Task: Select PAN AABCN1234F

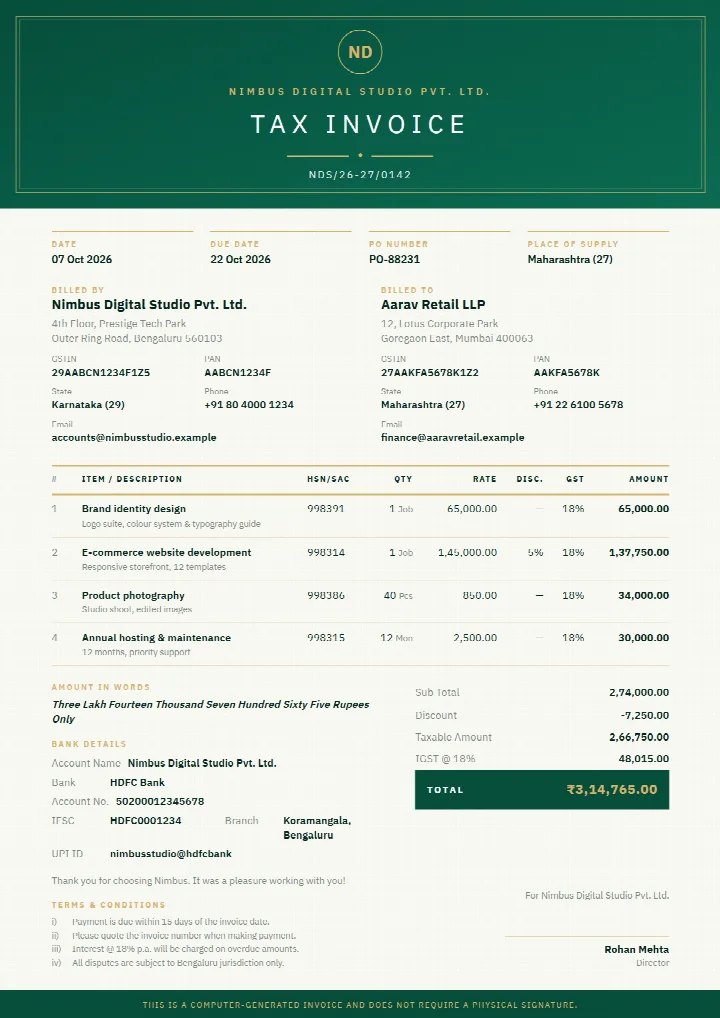Action: point(238,373)
